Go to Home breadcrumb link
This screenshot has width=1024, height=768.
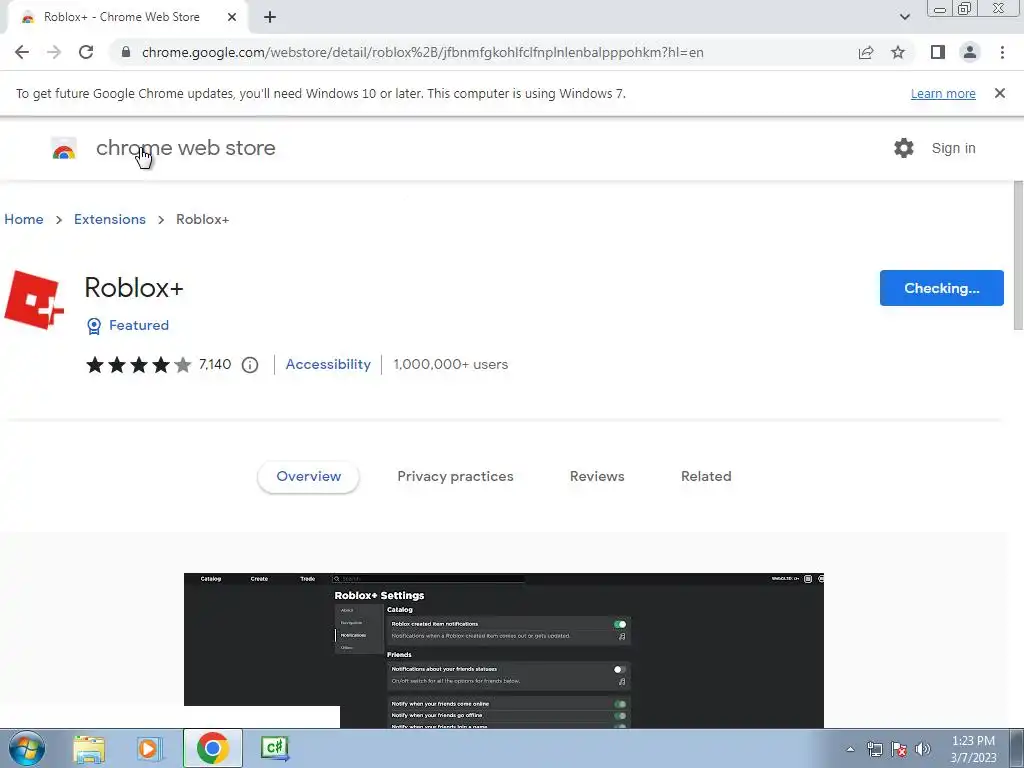click(x=24, y=219)
